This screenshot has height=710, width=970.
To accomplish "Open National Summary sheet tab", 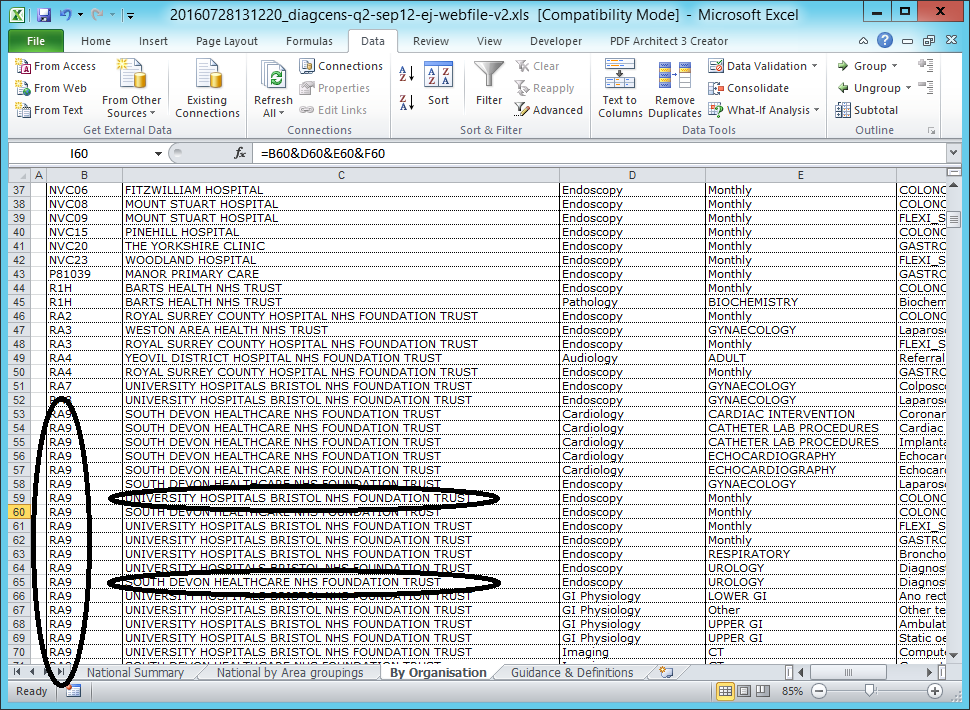I will [x=135, y=672].
